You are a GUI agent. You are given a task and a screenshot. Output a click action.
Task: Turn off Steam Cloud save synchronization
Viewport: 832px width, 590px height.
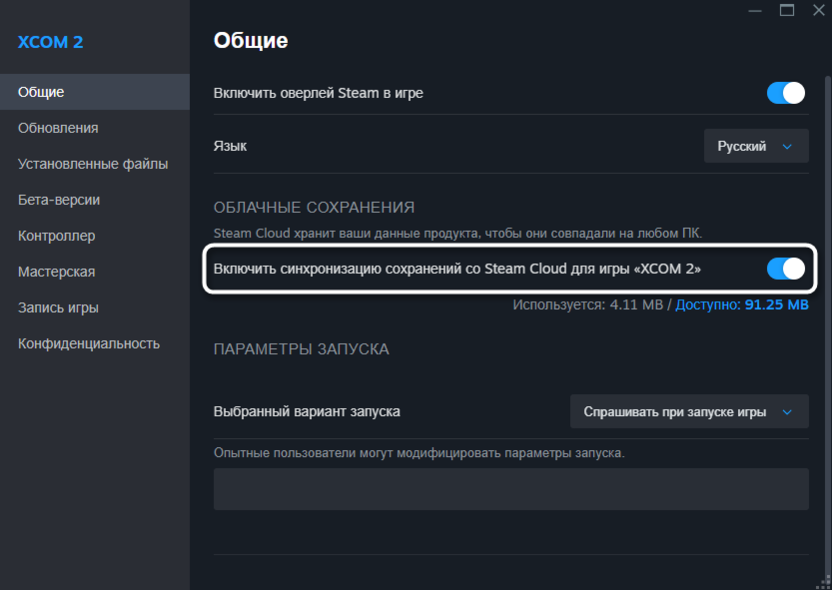click(786, 269)
